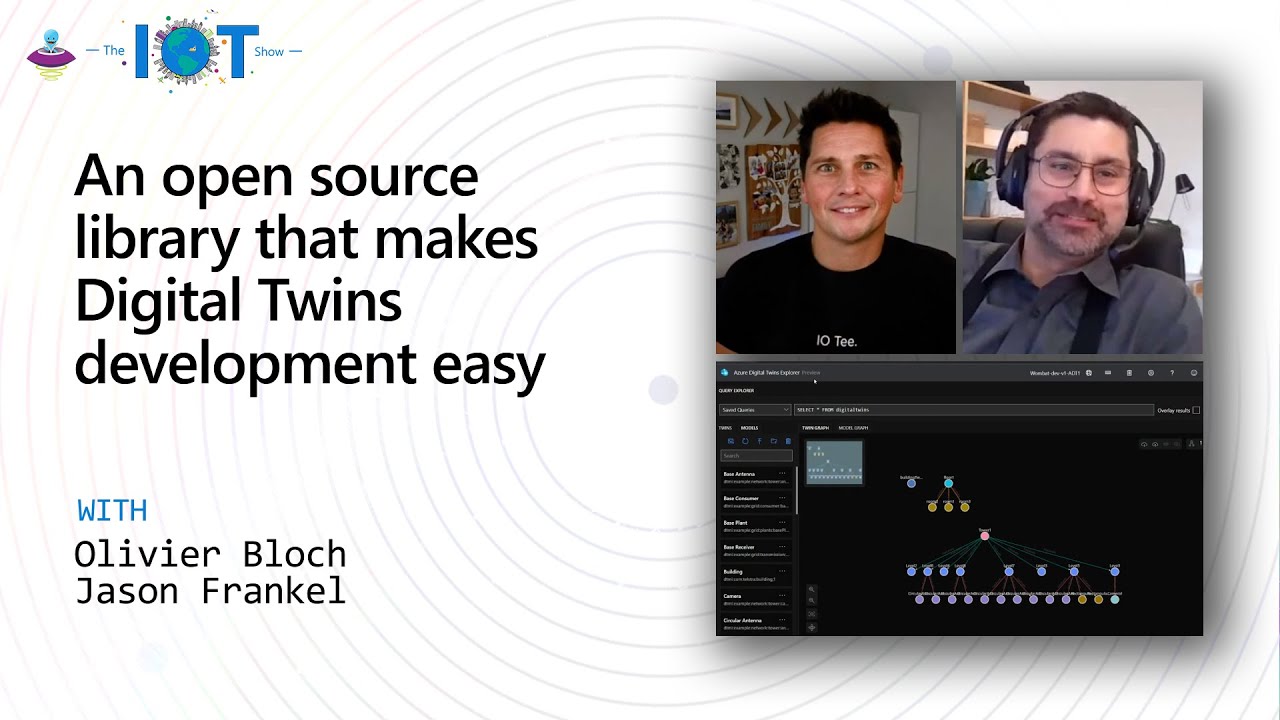Select the Base Consumer model entry
The width and height of the screenshot is (1280, 720).
click(x=756, y=502)
